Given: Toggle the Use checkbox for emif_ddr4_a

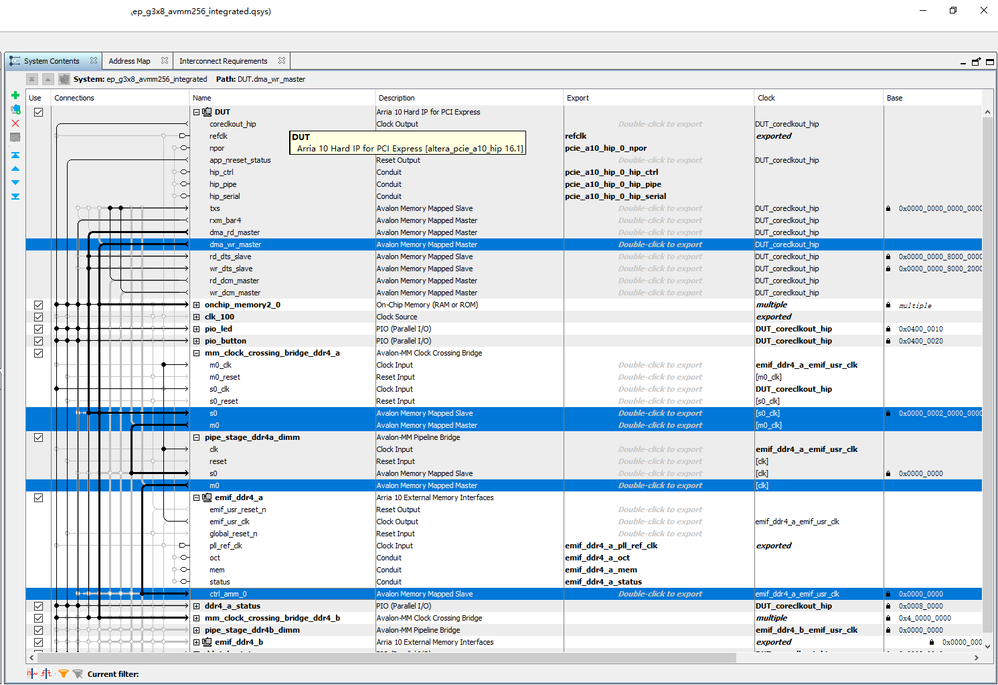Looking at the screenshot, I should click(39, 497).
